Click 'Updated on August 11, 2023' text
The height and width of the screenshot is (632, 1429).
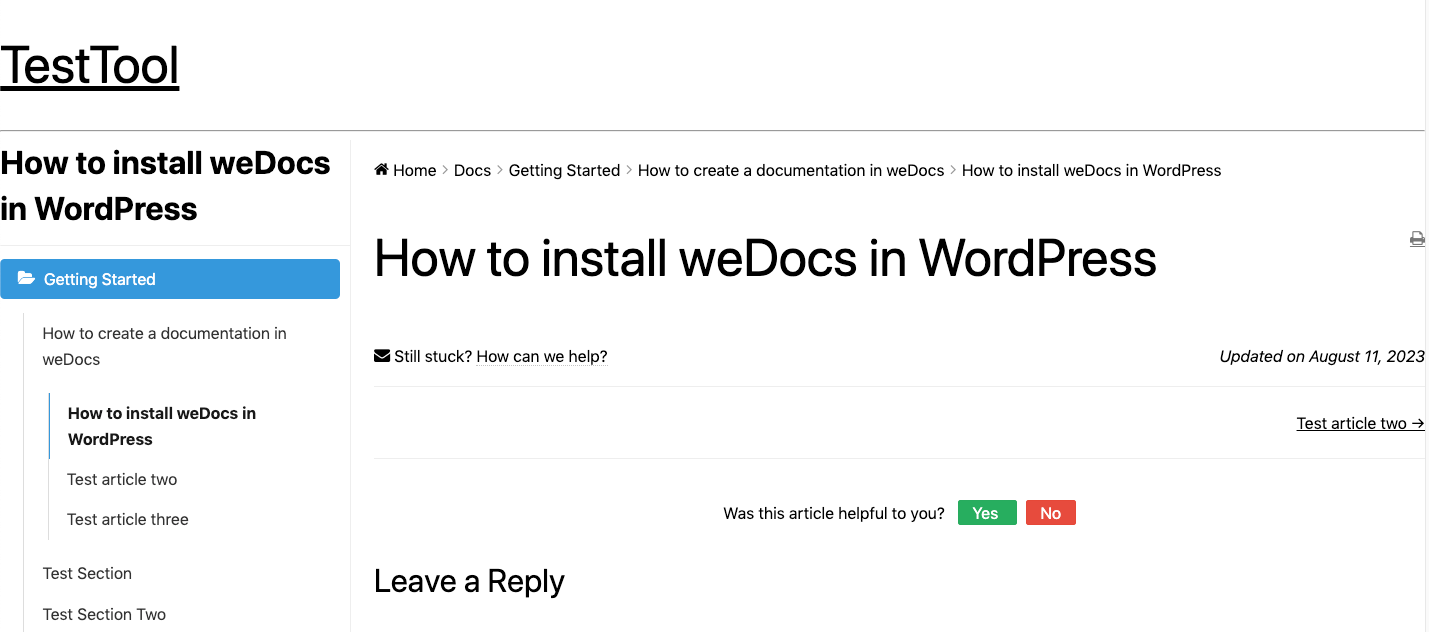pos(1322,356)
